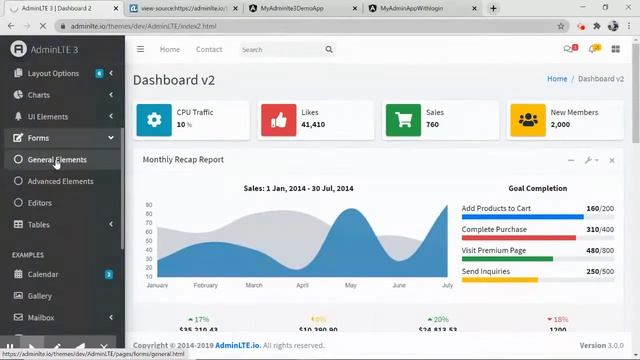
Task: Click the Dashboard v2 page heading
Action: pyautogui.click(x=174, y=80)
